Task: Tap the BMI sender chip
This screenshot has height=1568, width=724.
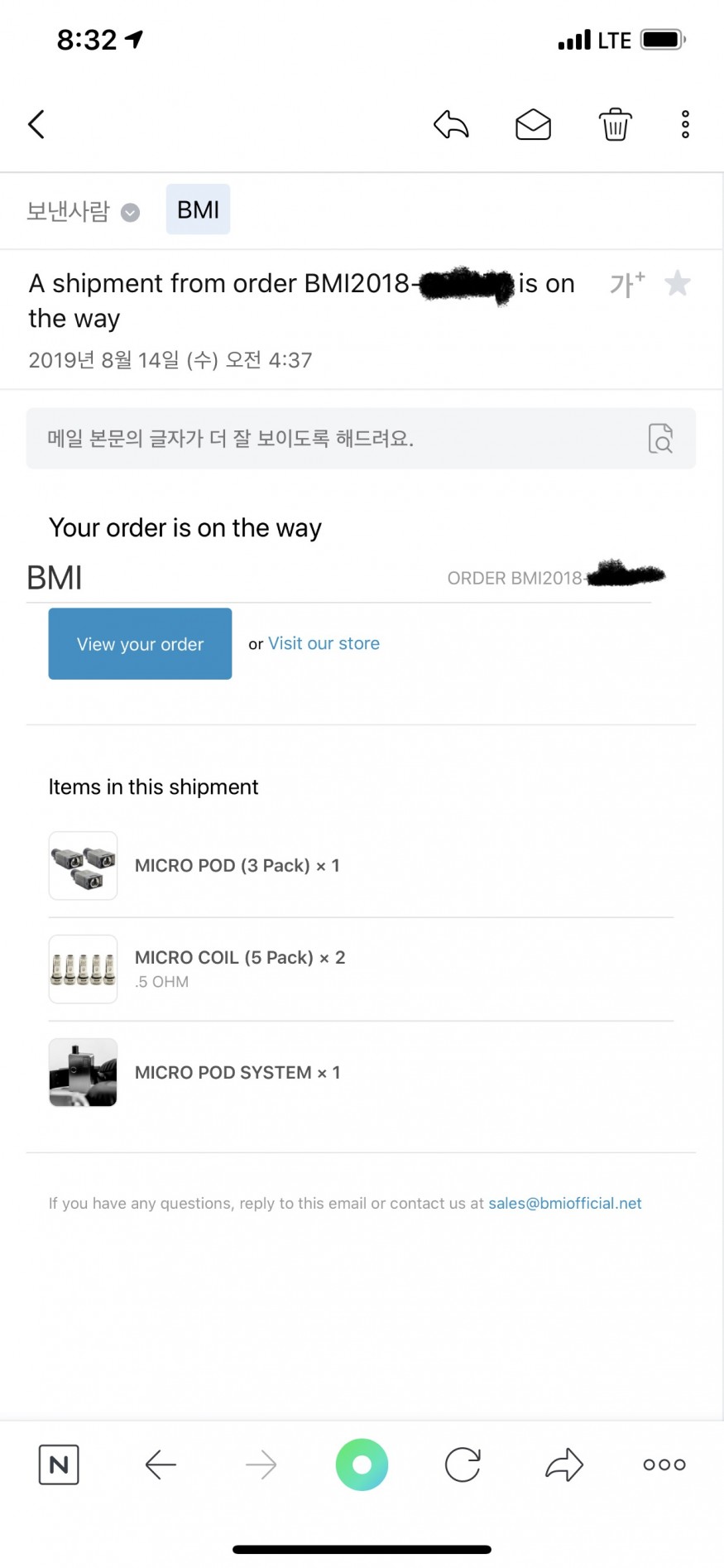Action: [x=198, y=209]
